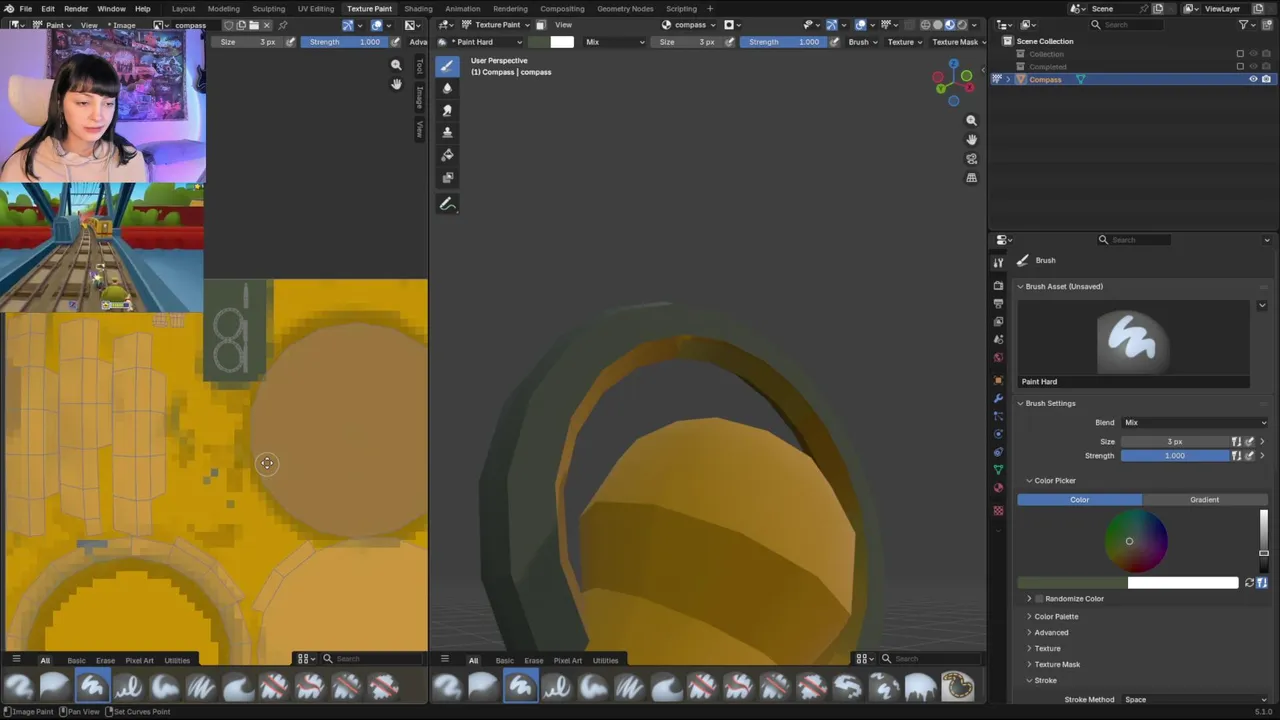Toggle Compass object visibility eye in outliner
The width and height of the screenshot is (1280, 720).
pyautogui.click(x=1253, y=79)
